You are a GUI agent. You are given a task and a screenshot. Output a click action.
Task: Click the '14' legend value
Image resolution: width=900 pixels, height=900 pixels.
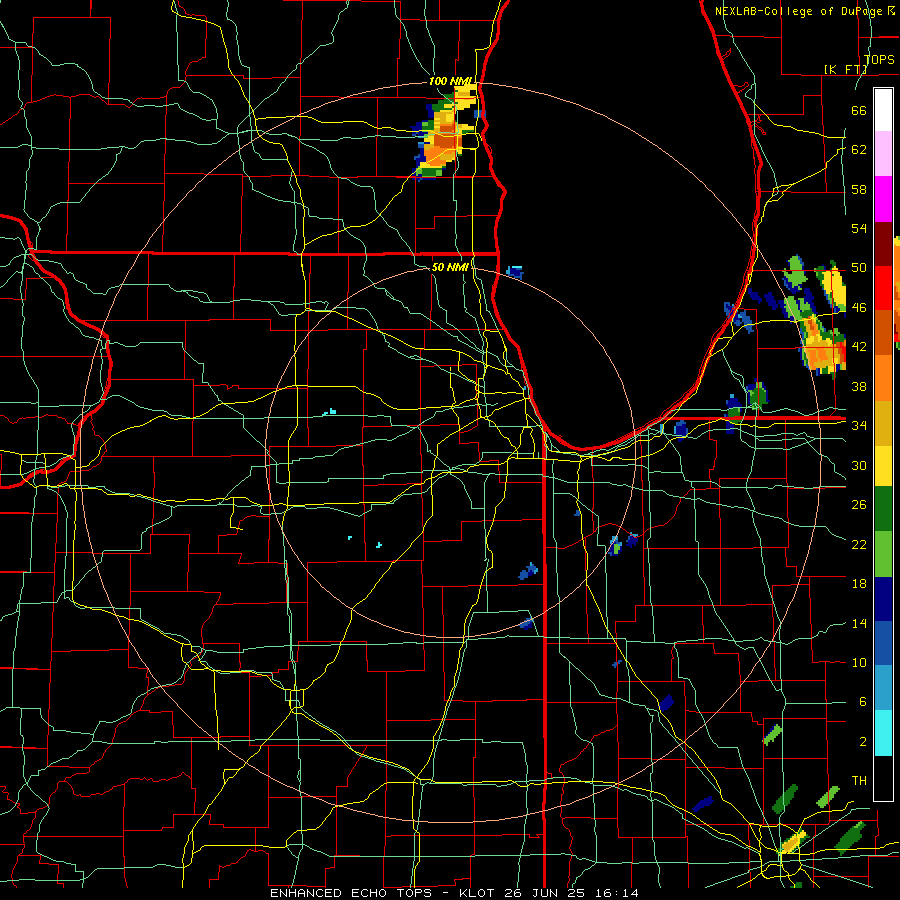(859, 624)
